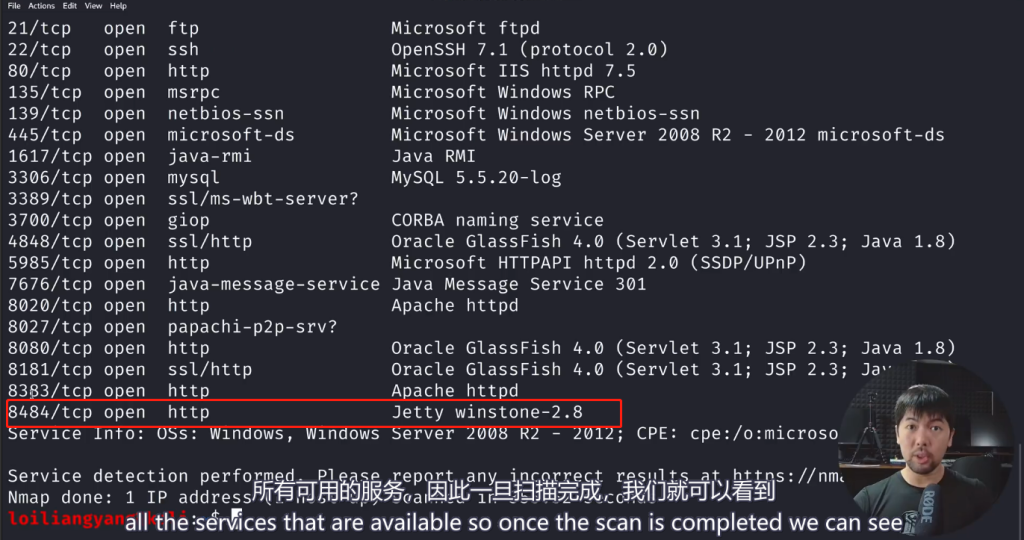Open the View menu
Screen dimensions: 1024x540
pos(93,6)
